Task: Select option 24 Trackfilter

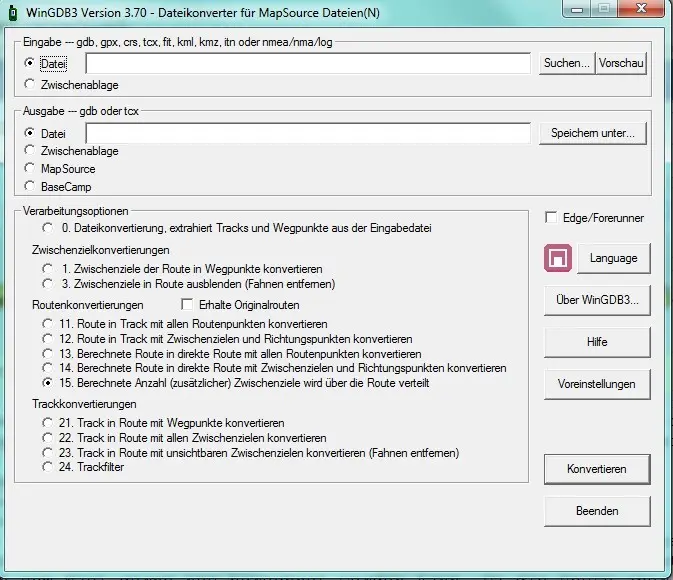Action: [47, 467]
